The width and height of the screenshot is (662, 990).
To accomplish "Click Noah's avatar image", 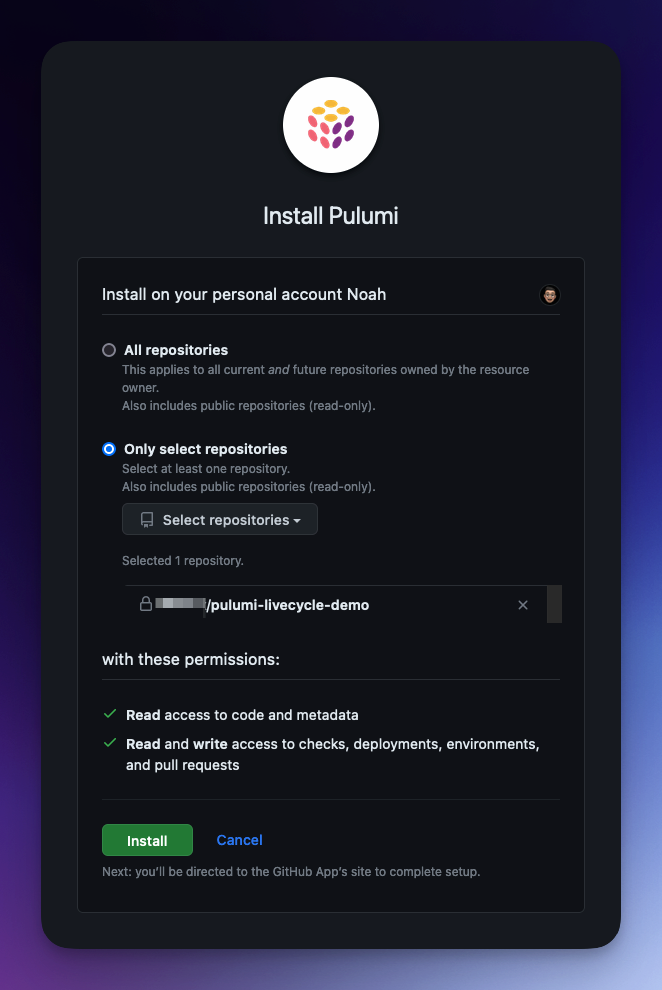I will 549,294.
